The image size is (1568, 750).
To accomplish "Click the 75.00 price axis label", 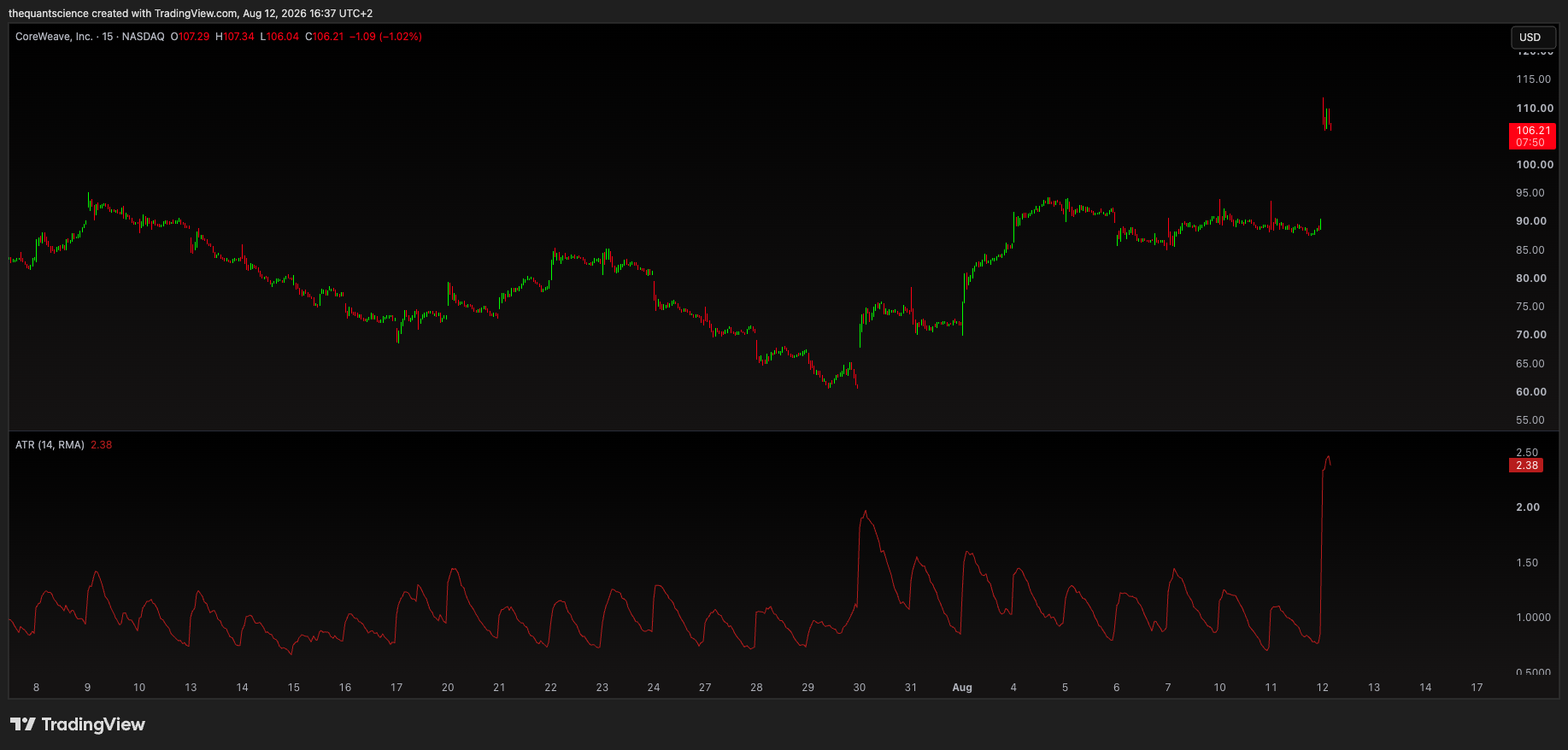I will 1530,307.
